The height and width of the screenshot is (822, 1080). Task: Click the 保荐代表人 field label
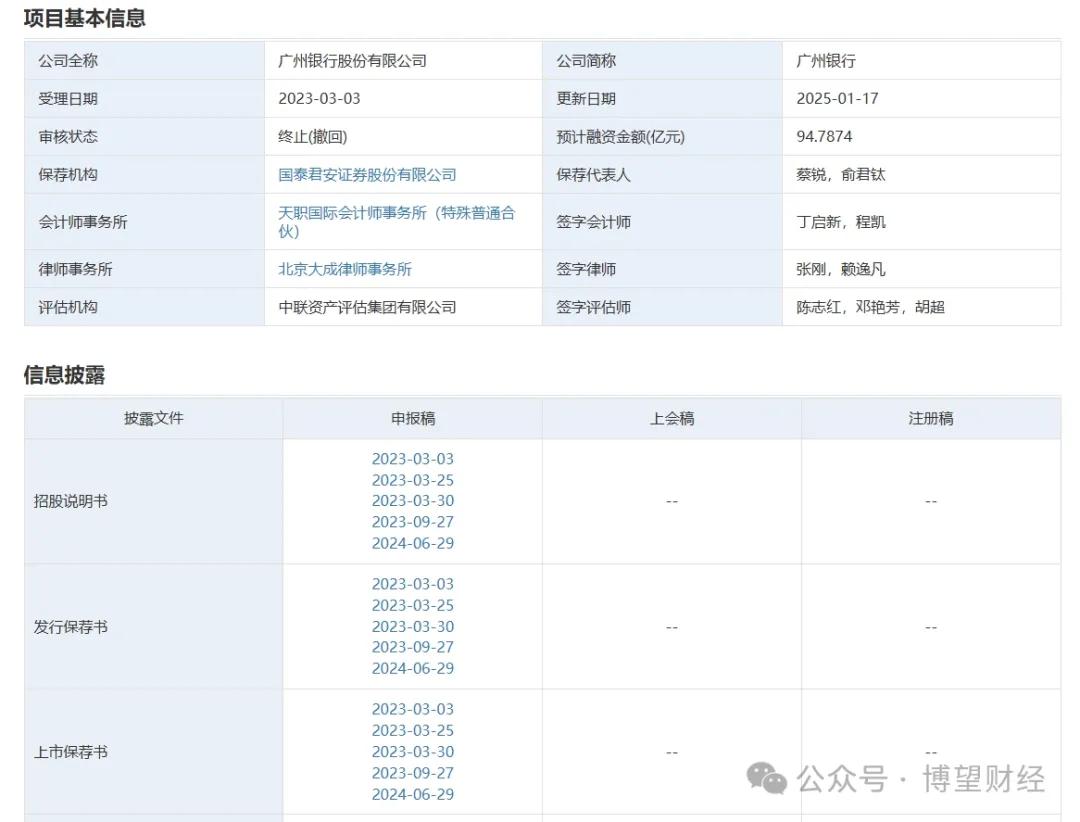tap(593, 175)
